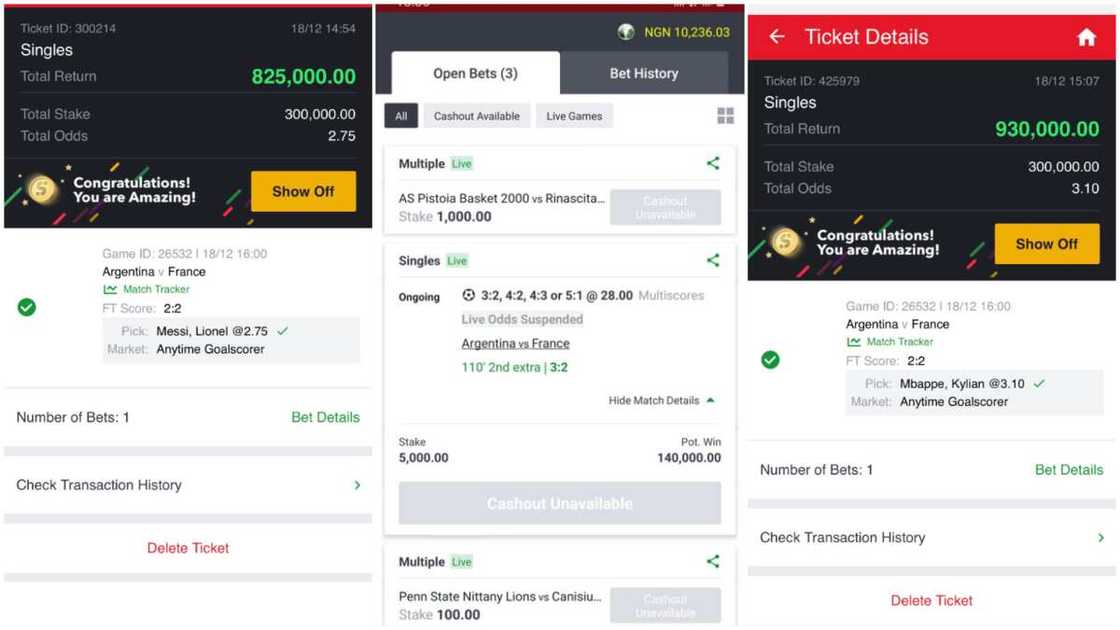Viewport: 1120px width, 630px height.
Task: Go home via the house icon
Action: click(x=1086, y=37)
